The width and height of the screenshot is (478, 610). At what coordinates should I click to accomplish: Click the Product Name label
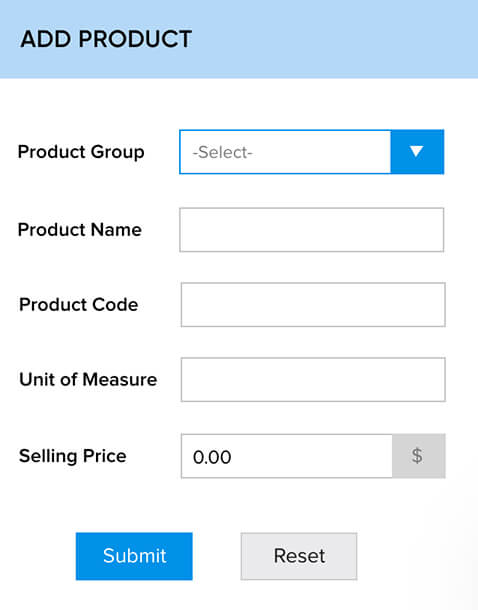click(x=80, y=230)
